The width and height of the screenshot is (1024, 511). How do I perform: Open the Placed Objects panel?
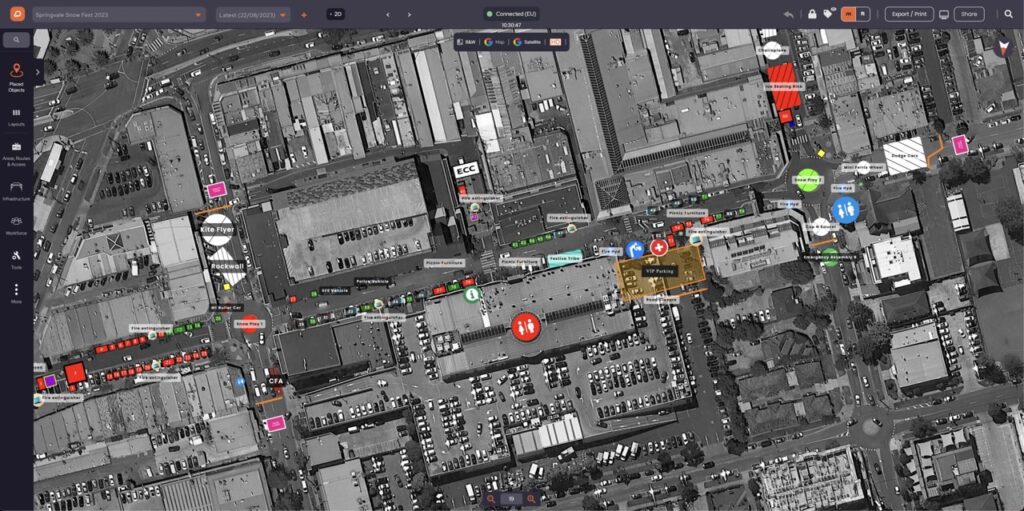tap(16, 78)
